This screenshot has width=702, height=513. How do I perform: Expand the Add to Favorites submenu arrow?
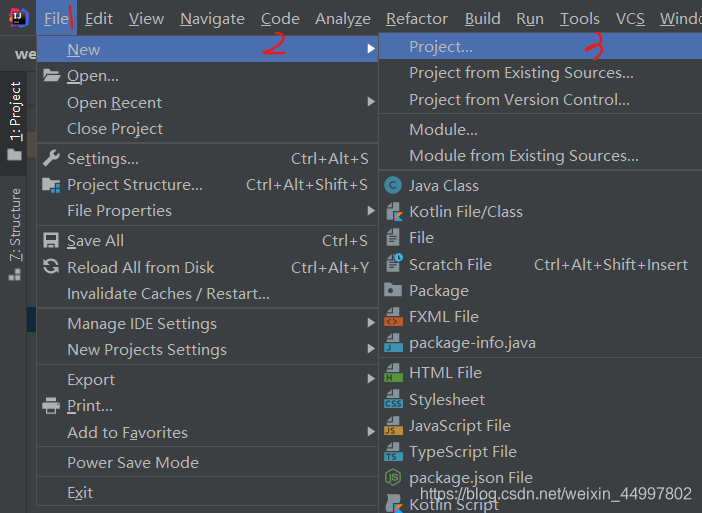(x=371, y=432)
